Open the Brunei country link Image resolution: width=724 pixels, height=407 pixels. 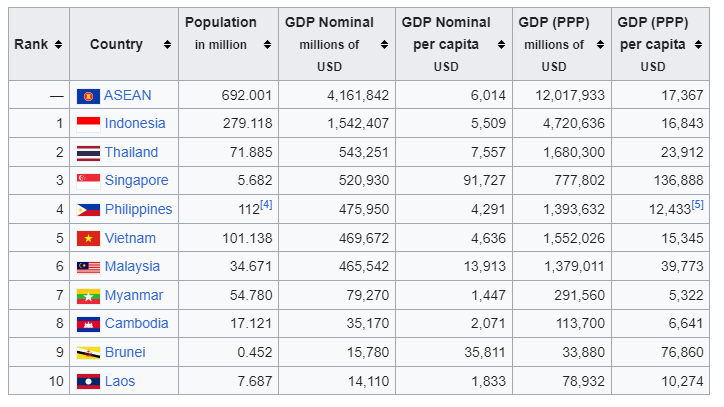(125, 353)
